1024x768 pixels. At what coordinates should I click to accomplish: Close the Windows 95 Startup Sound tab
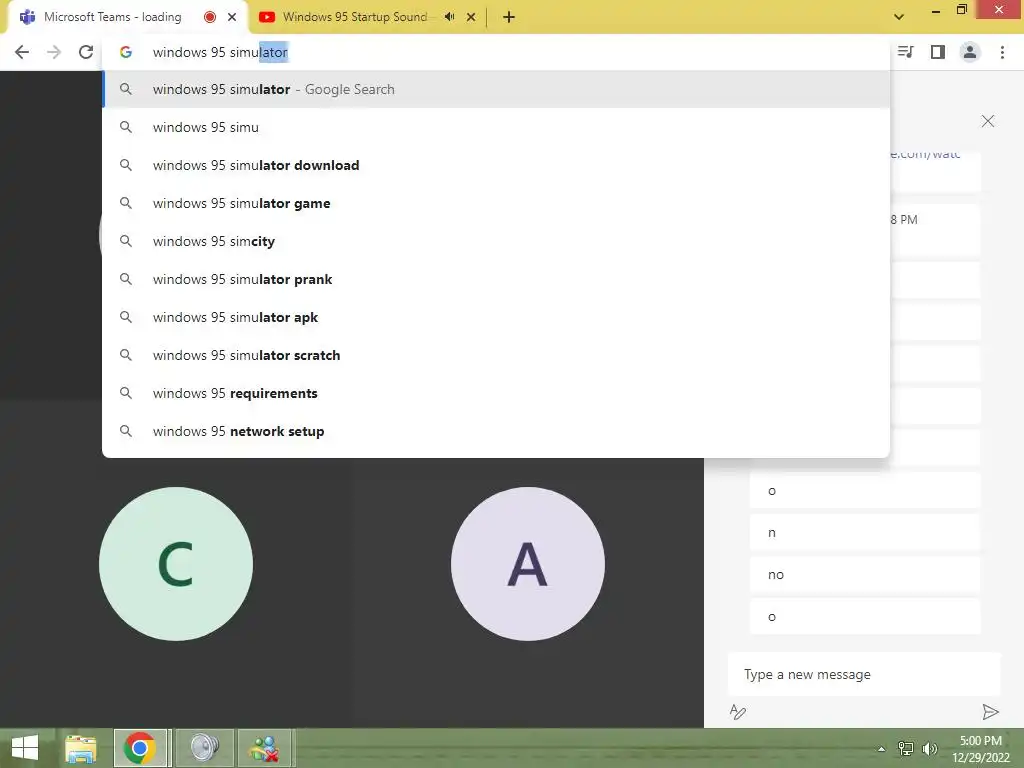pos(471,17)
